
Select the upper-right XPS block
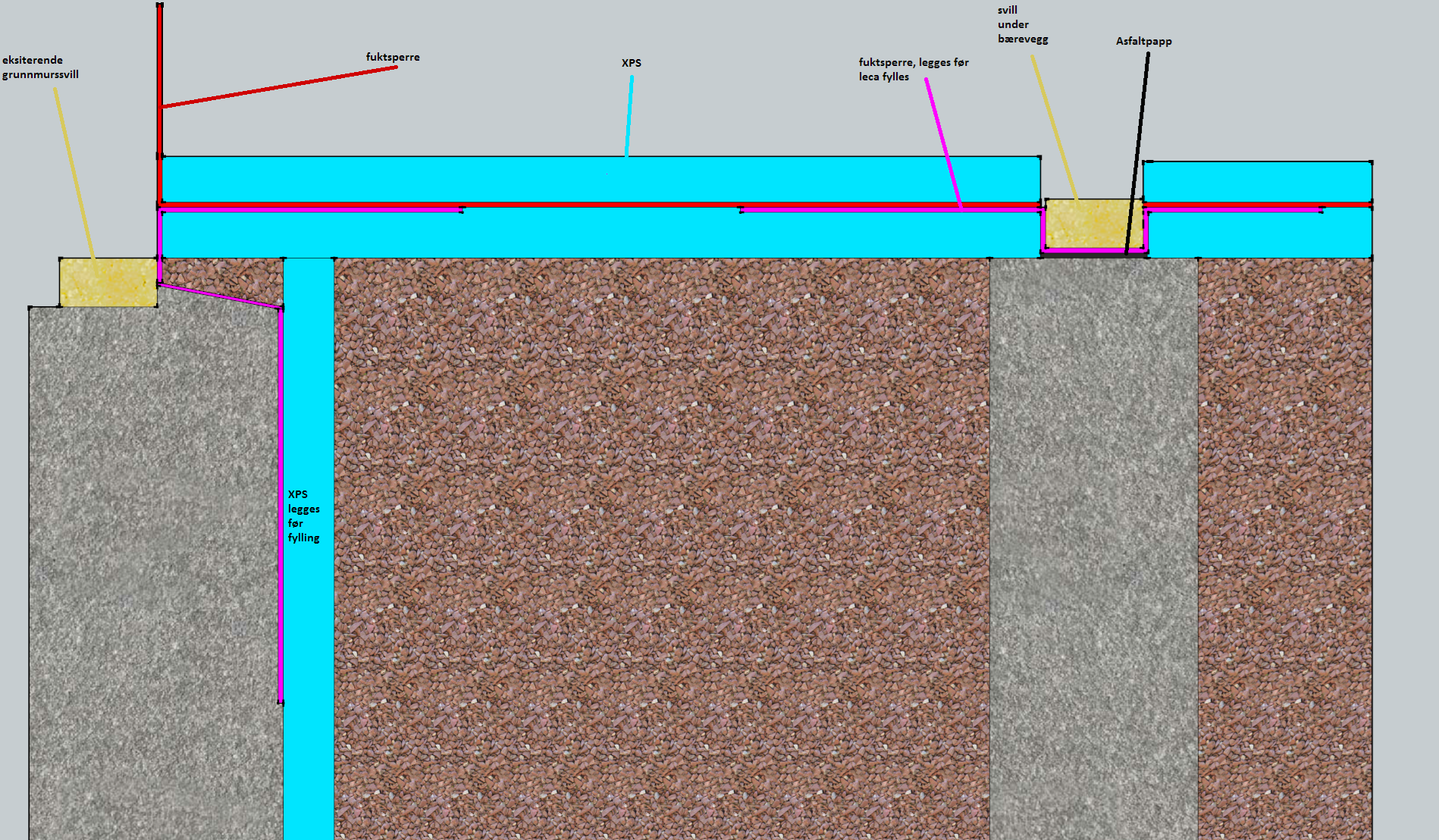point(1257,181)
